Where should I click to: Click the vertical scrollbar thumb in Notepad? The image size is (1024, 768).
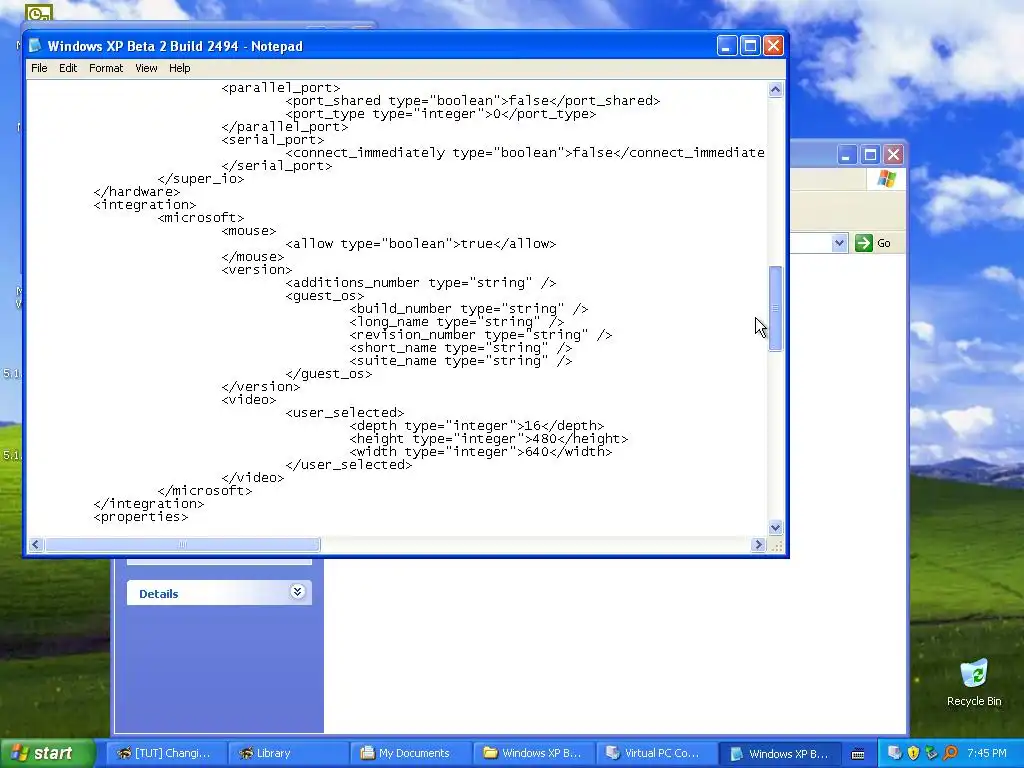[x=775, y=309]
